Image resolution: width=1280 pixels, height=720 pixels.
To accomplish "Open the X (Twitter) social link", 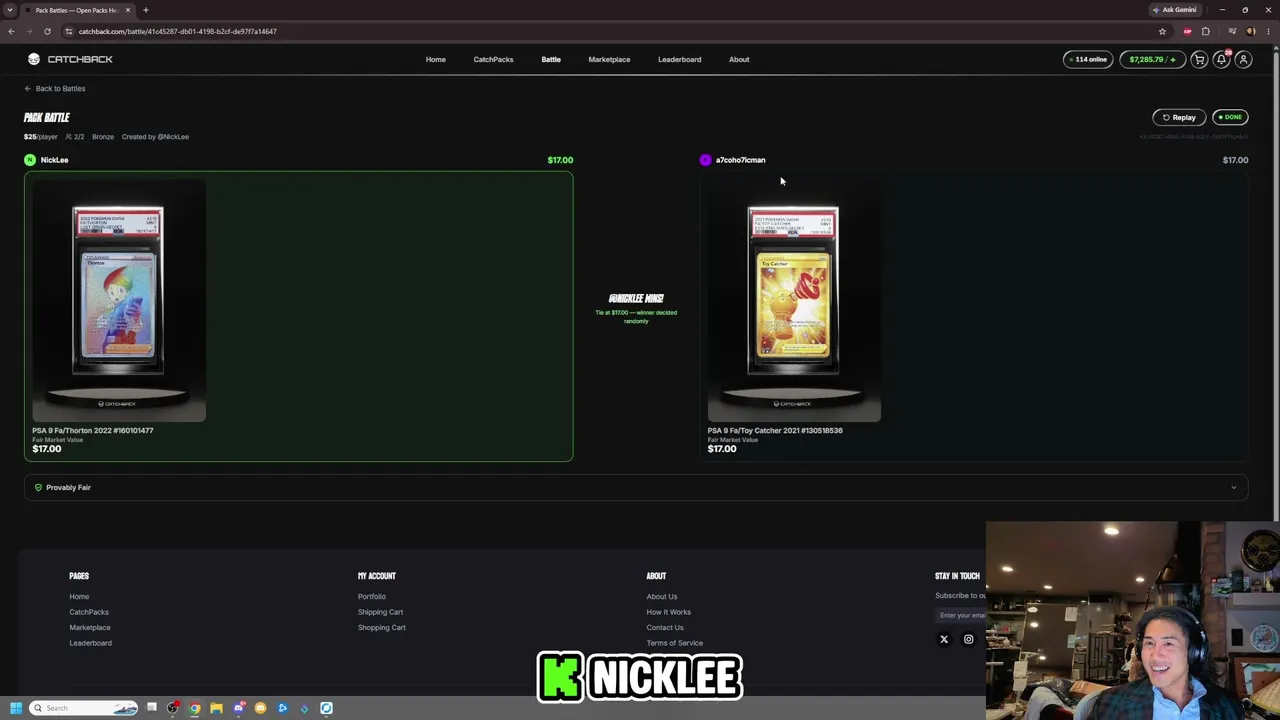I will [944, 639].
